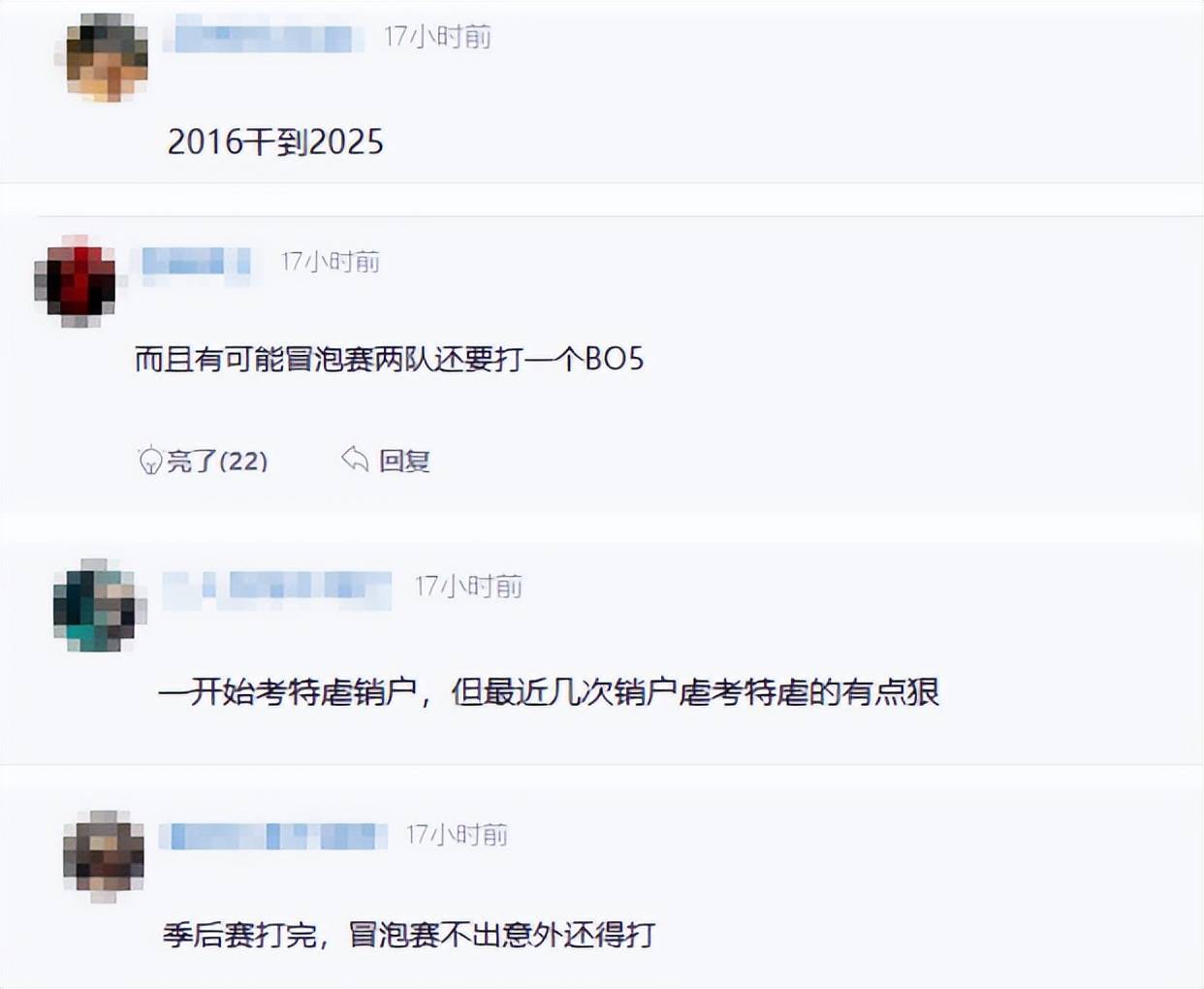Open the teal avatar of third commenter
Screen dimensions: 1204x989
point(98,605)
